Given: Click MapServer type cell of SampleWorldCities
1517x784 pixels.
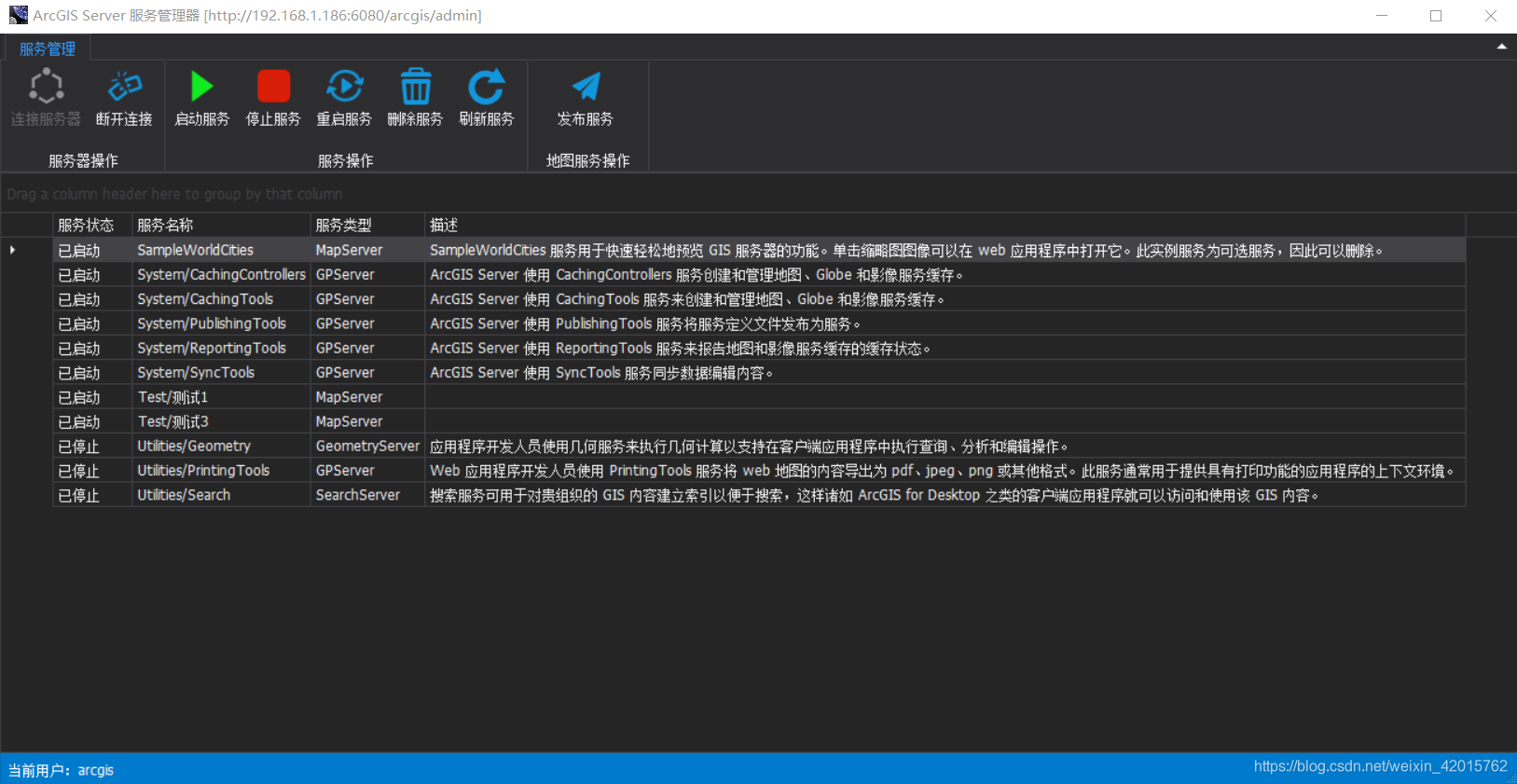Looking at the screenshot, I should 367,250.
